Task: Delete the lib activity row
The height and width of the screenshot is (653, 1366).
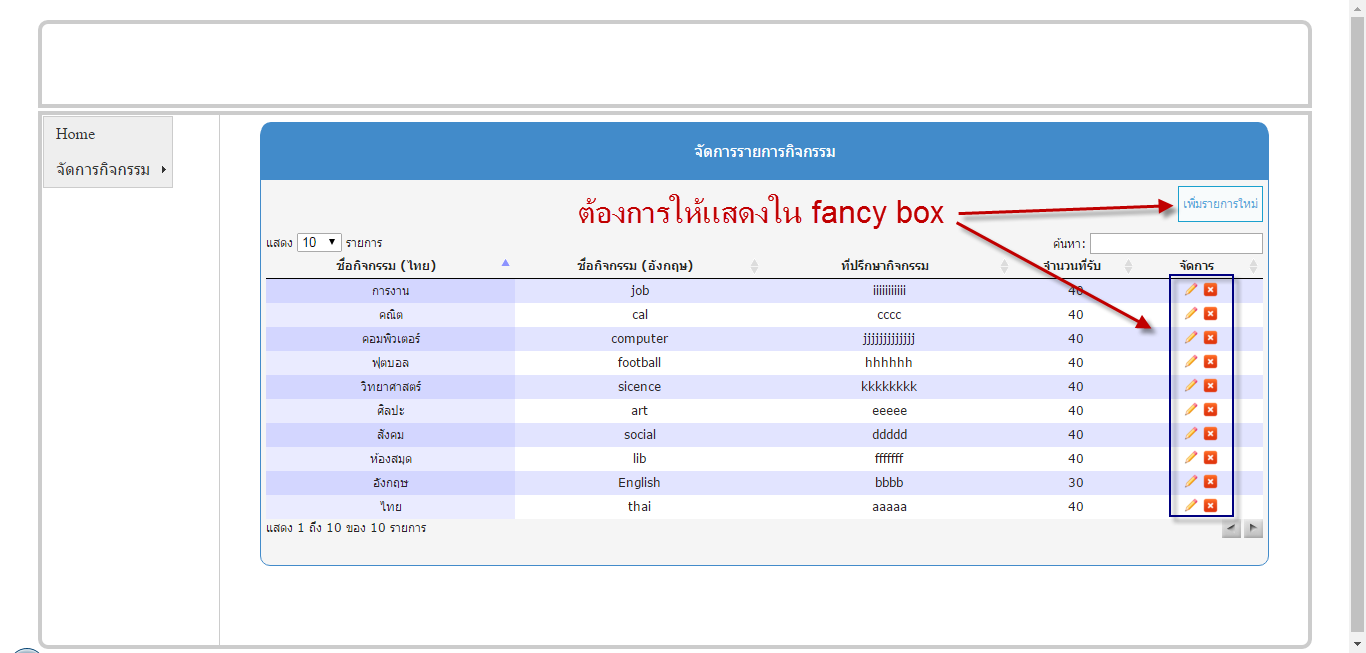Action: tap(1210, 458)
